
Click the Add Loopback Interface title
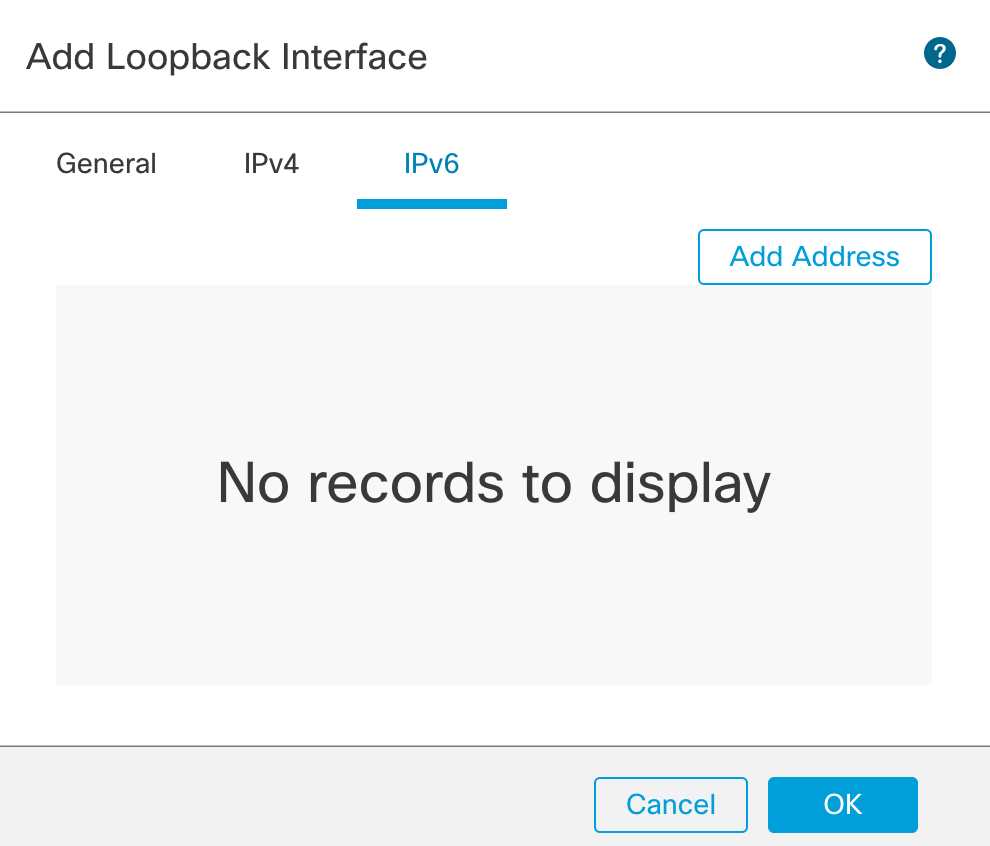[x=227, y=56]
